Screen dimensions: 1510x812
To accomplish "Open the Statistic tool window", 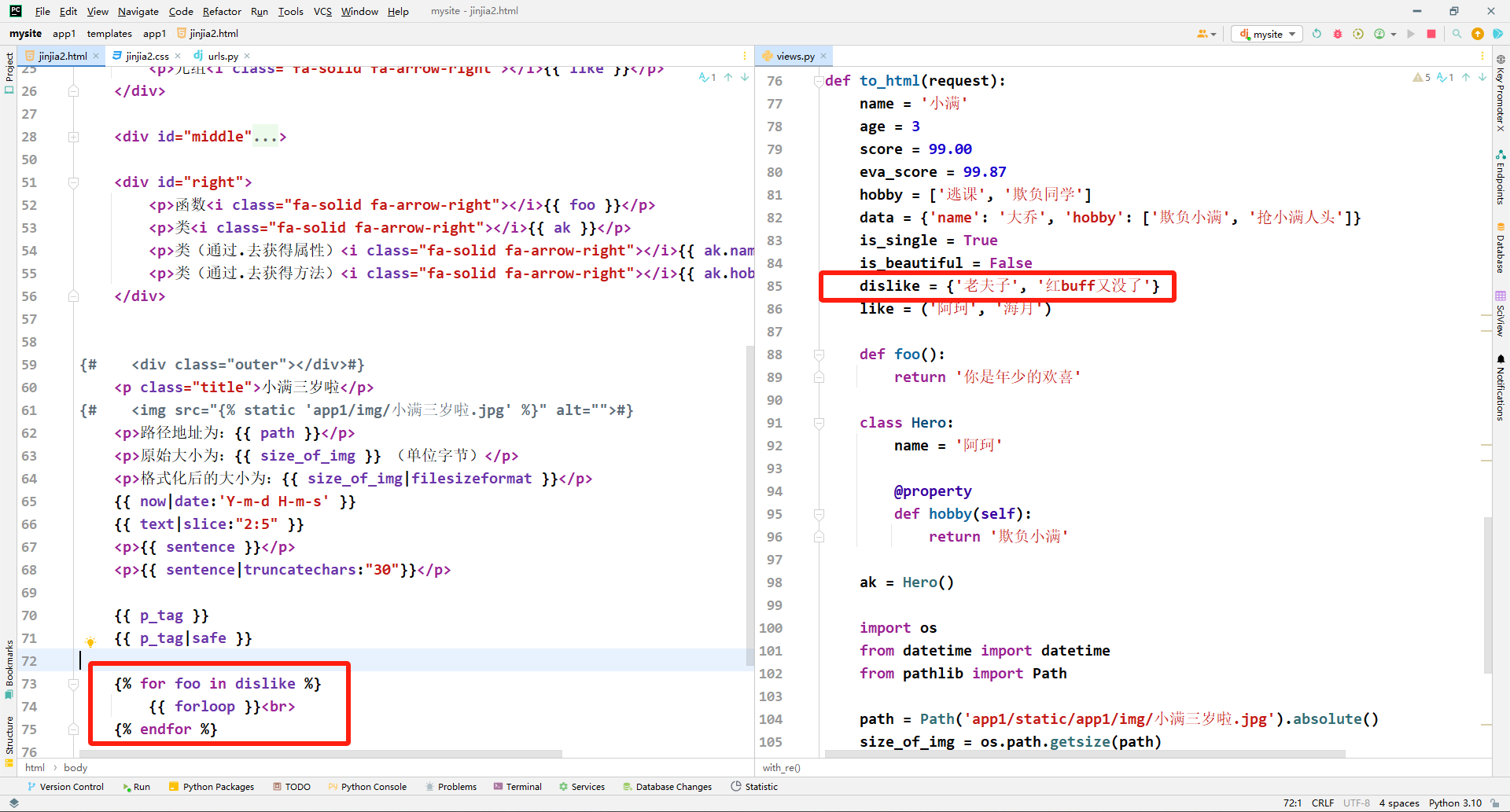I will tap(754, 786).
